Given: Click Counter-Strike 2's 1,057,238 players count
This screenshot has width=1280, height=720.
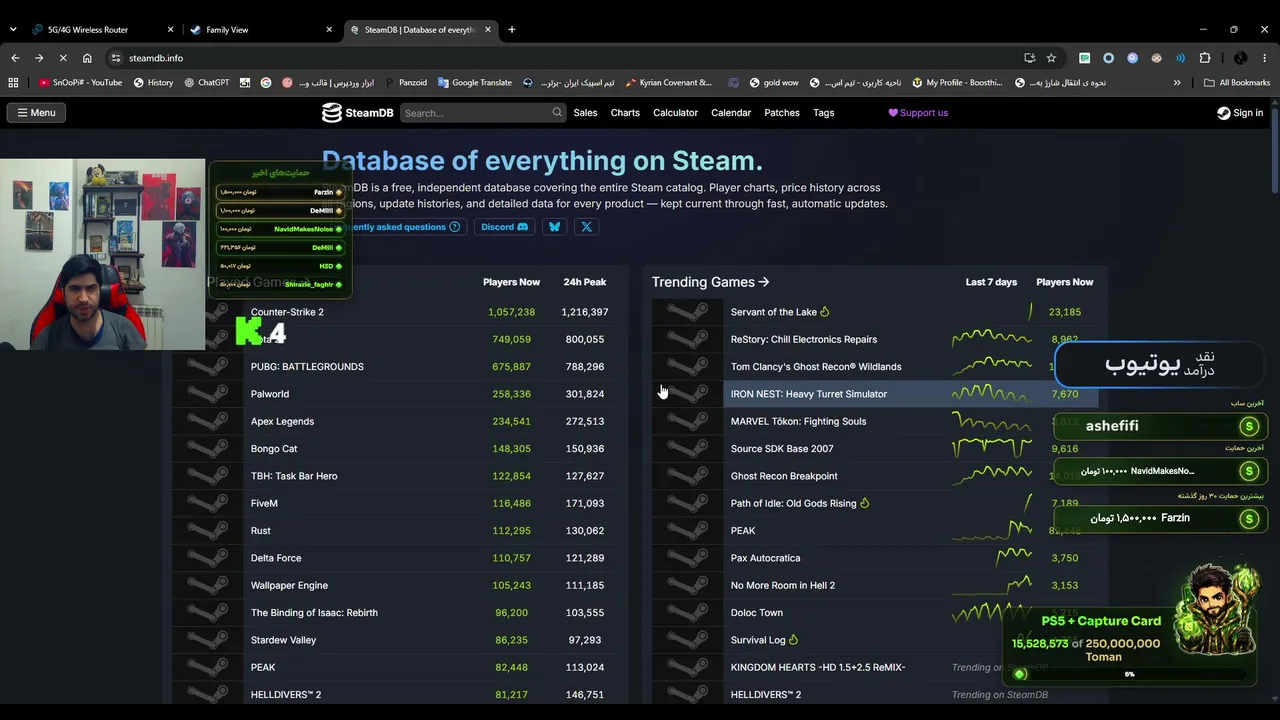Looking at the screenshot, I should coord(511,312).
